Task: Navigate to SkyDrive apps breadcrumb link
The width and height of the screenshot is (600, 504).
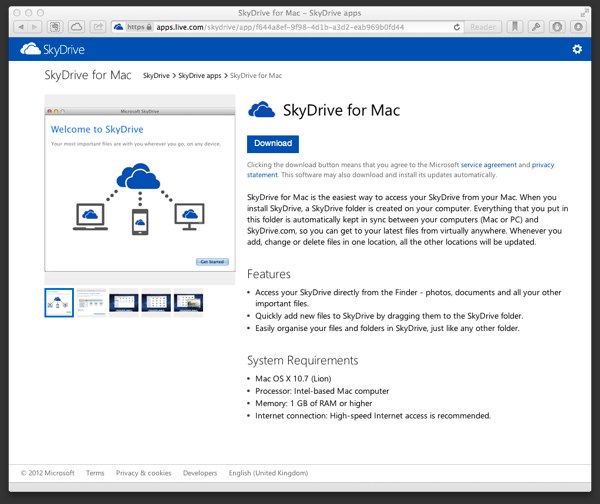Action: pos(200,76)
